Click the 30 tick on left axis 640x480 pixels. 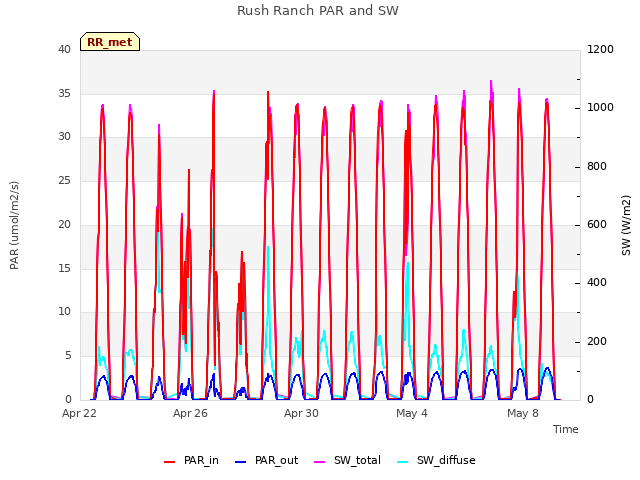tap(64, 137)
